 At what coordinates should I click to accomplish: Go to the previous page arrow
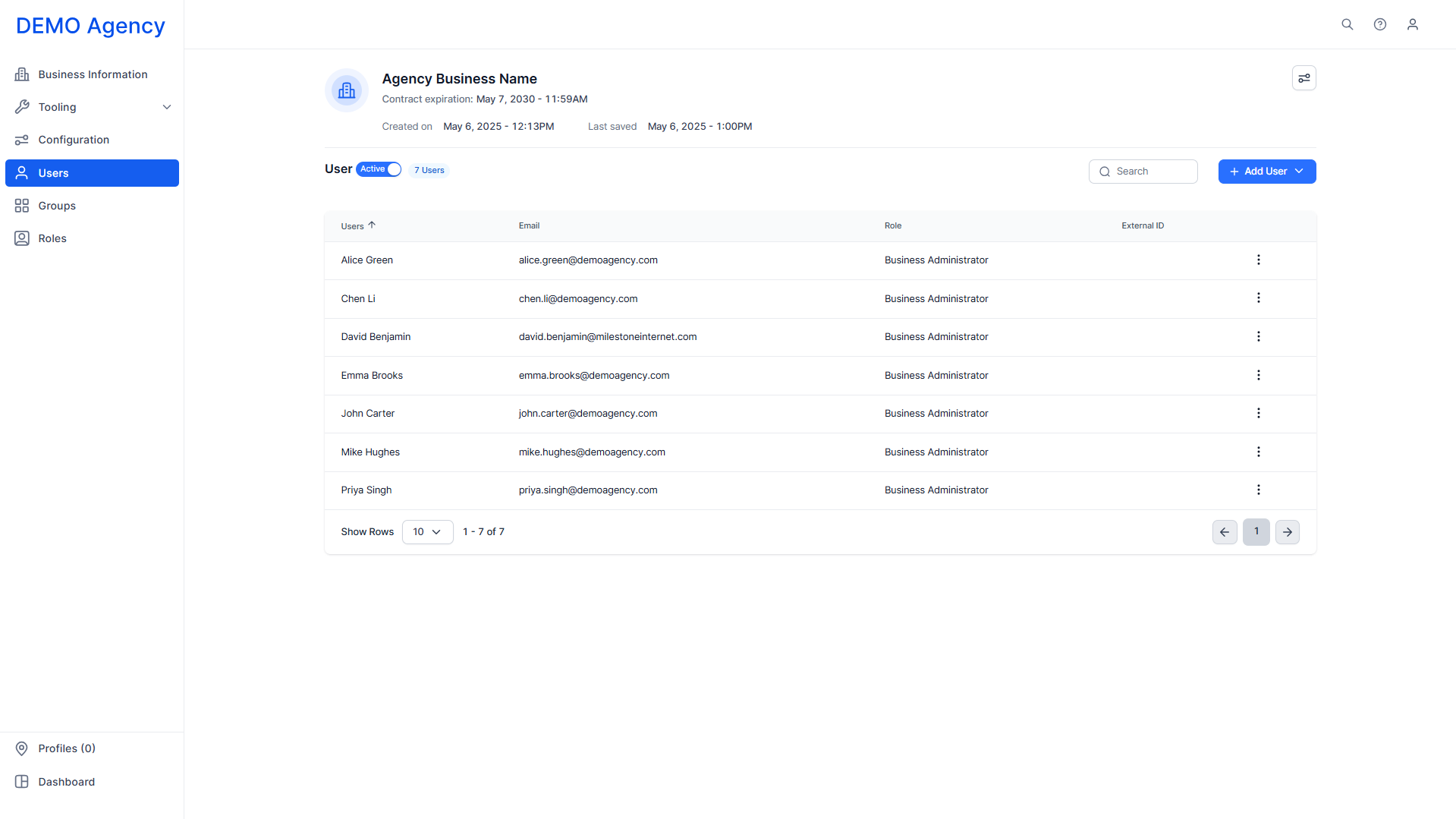click(x=1225, y=532)
